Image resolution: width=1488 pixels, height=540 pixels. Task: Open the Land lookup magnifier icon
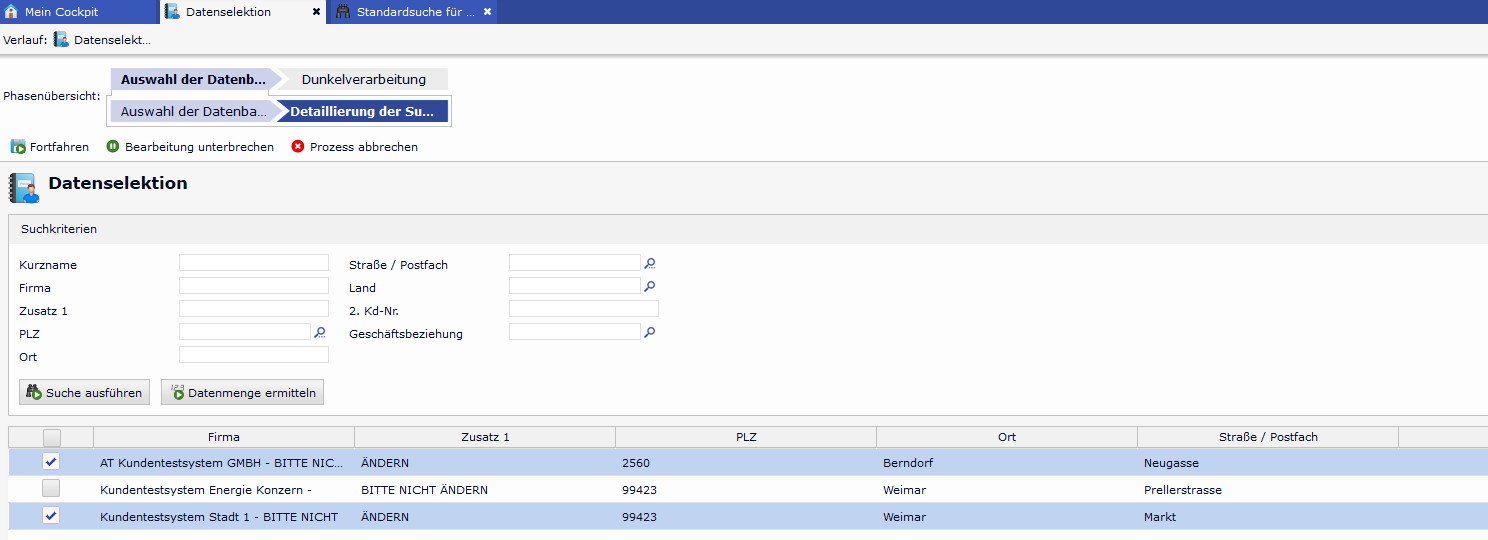(650, 287)
